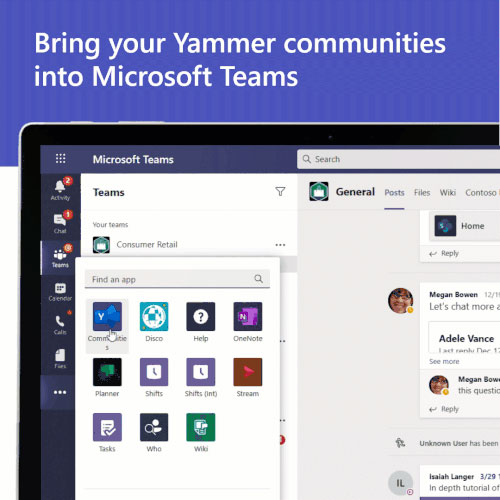Click the Adele Vance card title
Screen dimensions: 500x500
pyautogui.click(x=466, y=339)
